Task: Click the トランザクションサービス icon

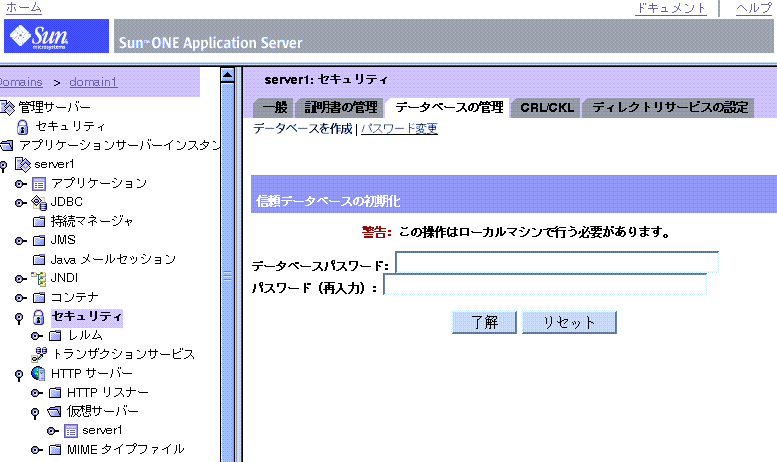Action: (39, 354)
